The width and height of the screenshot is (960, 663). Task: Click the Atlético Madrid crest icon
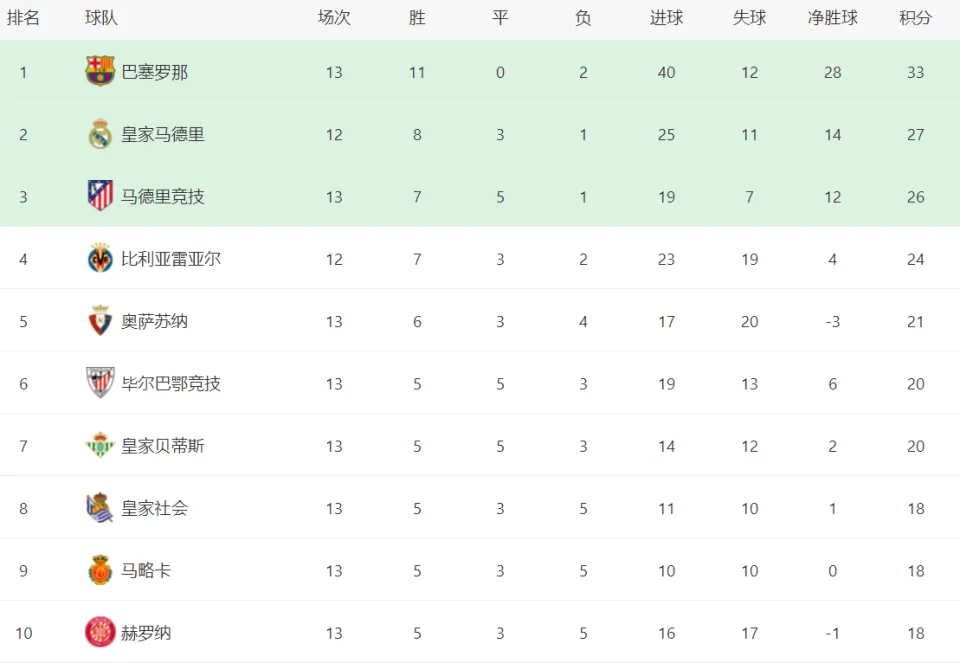(100, 196)
